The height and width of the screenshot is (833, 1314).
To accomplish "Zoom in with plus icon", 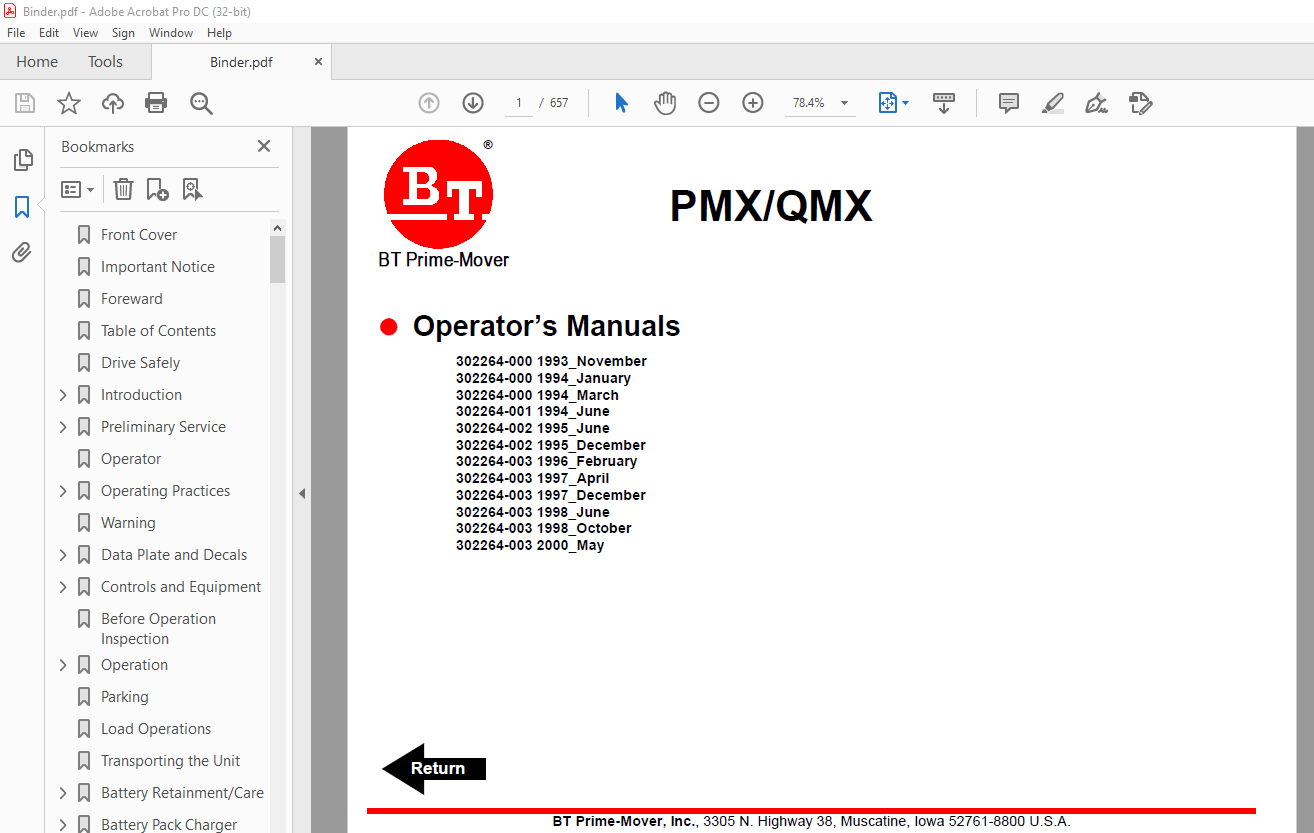I will [x=753, y=103].
